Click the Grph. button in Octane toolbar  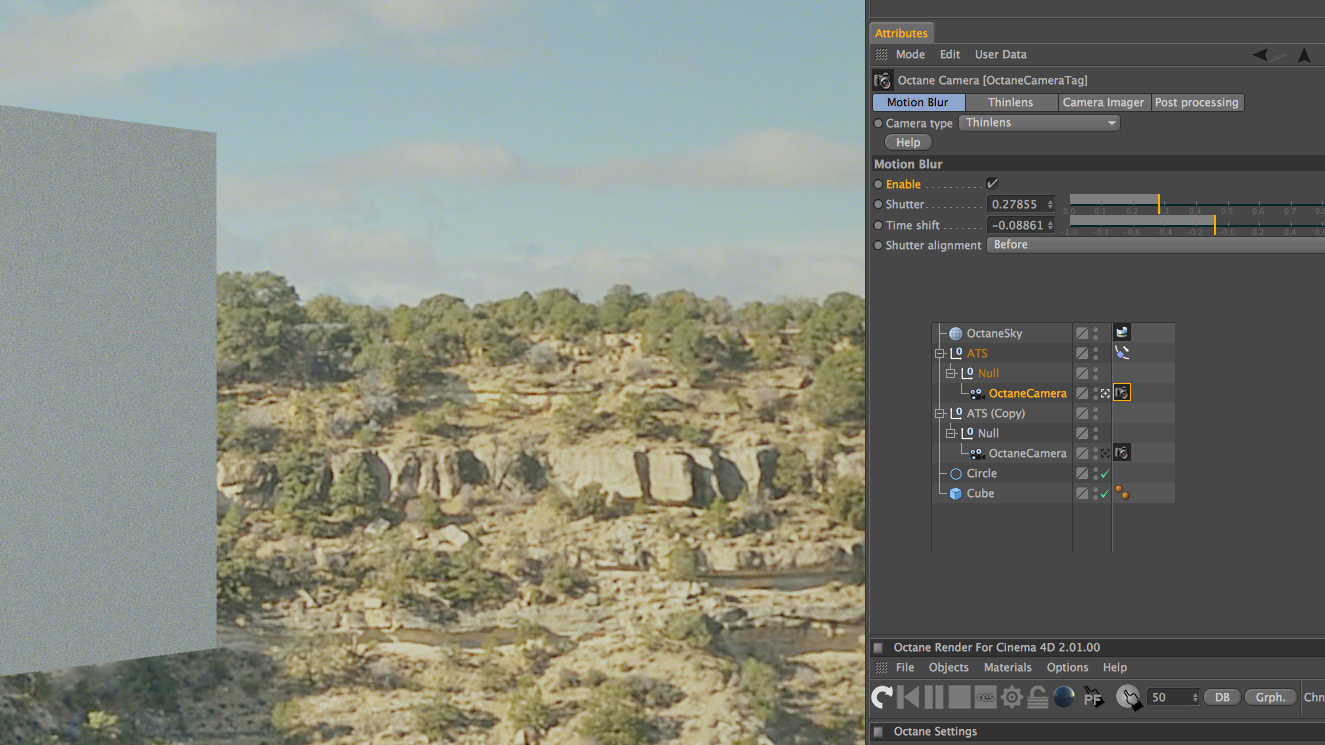point(1271,697)
